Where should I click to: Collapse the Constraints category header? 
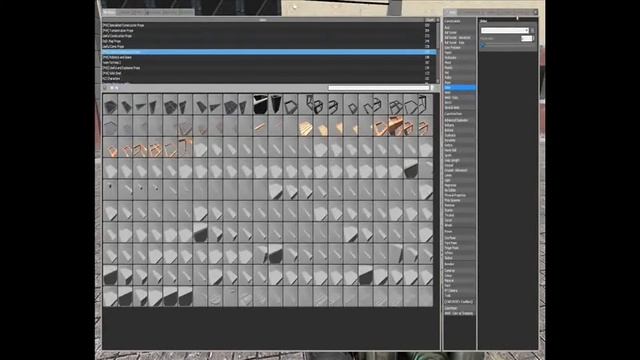tap(460, 21)
